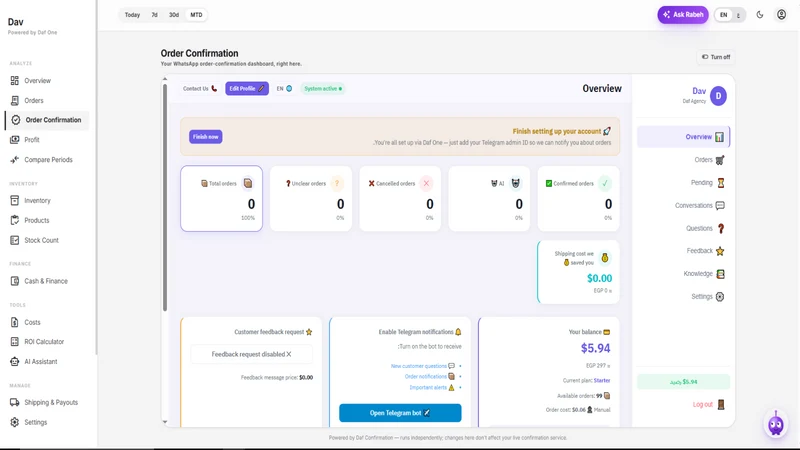This screenshot has width=800, height=450.
Task: Turn off Order Confirmation toggle
Action: point(716,57)
